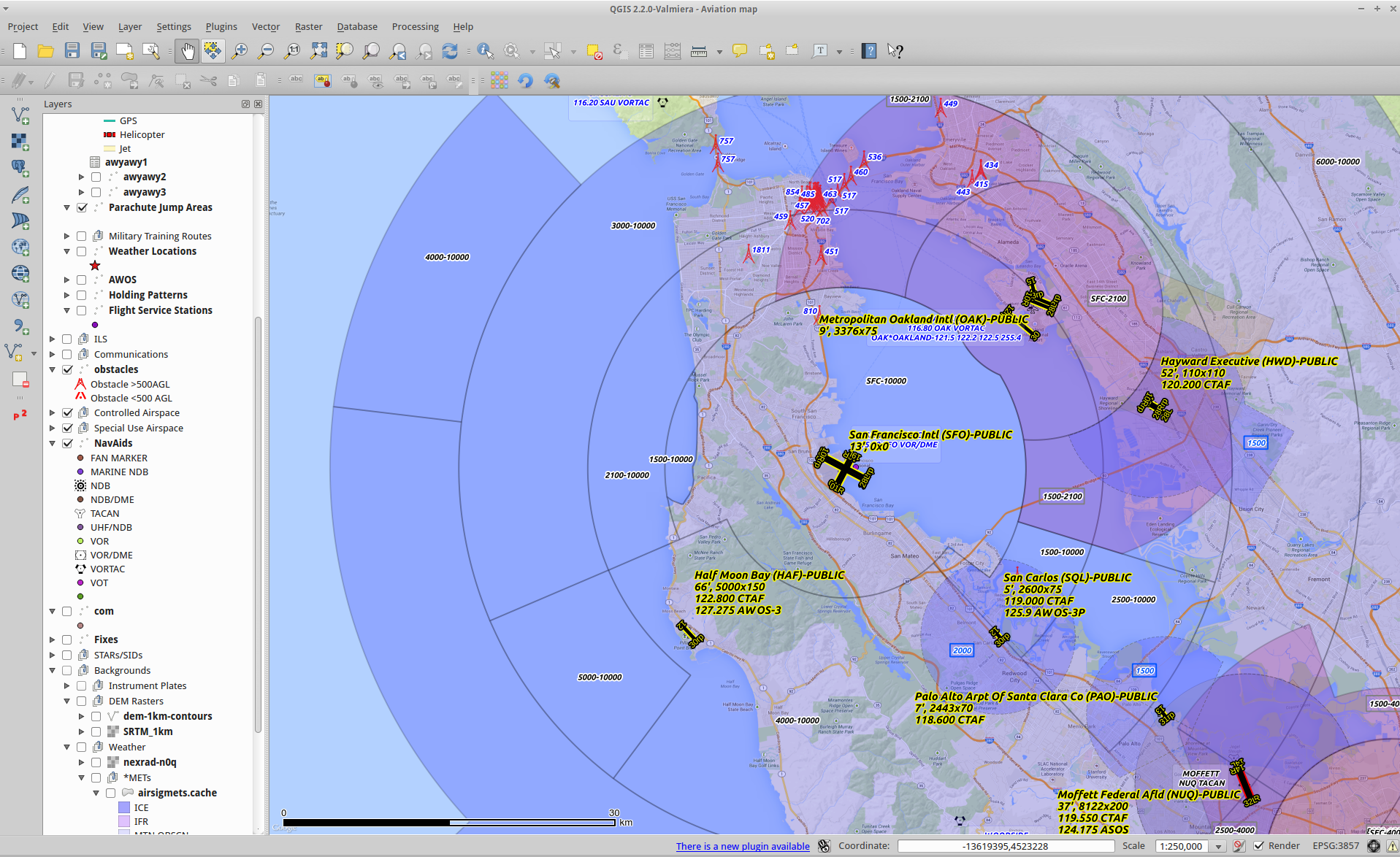Select the Zoom In magnifier
This screenshot has width=1400, height=857.
239,51
